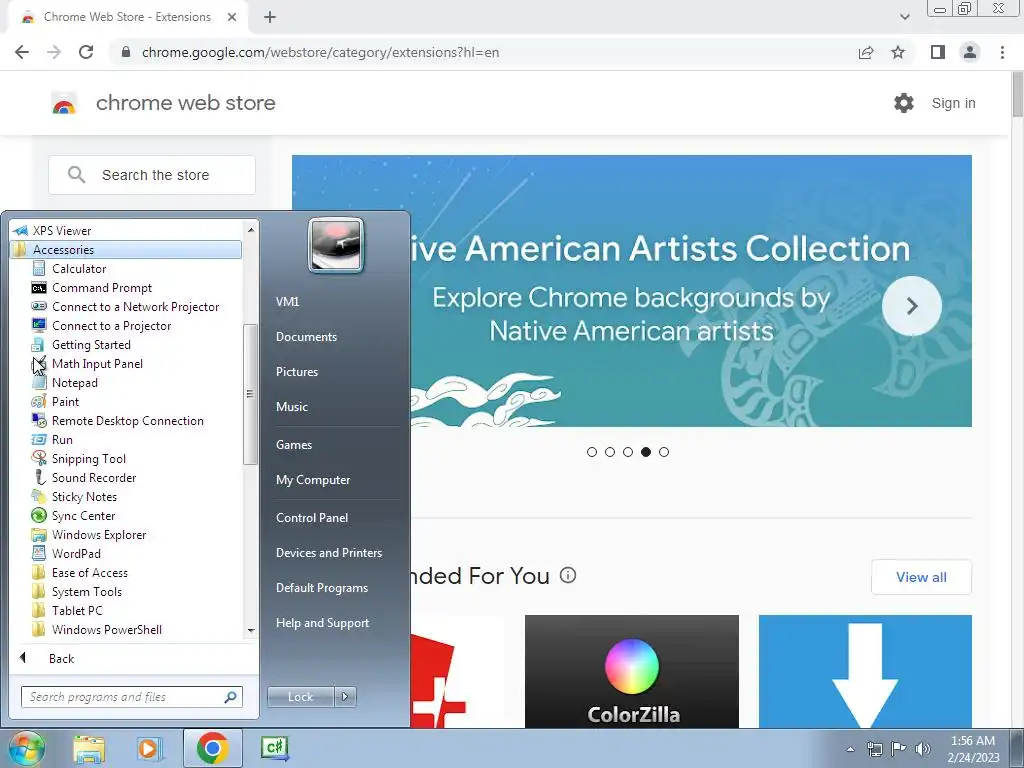The width and height of the screenshot is (1024, 768).
Task: Open Getting Started
Action: (91, 344)
